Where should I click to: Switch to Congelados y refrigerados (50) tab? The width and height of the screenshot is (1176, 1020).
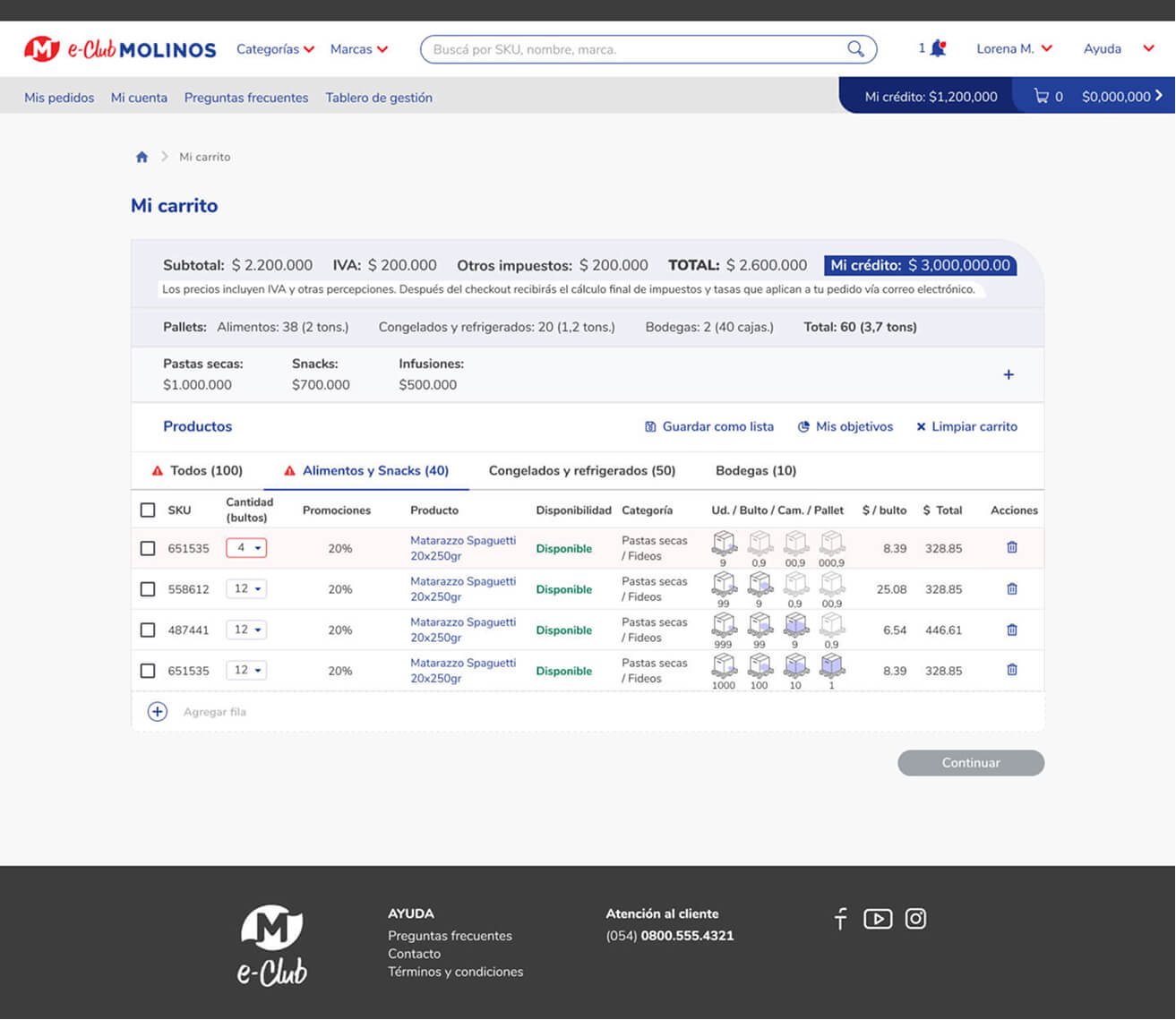pos(582,471)
